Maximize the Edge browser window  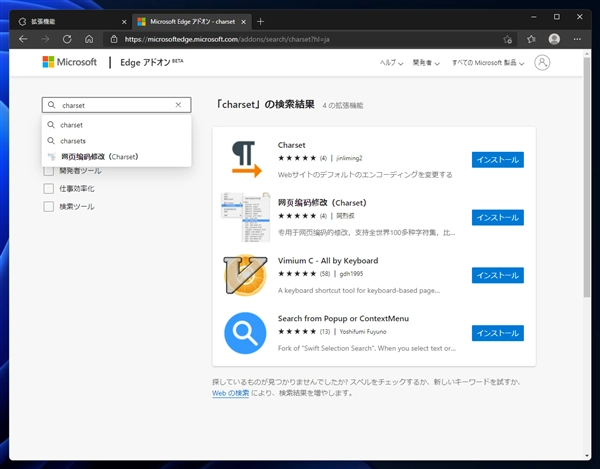pos(557,17)
